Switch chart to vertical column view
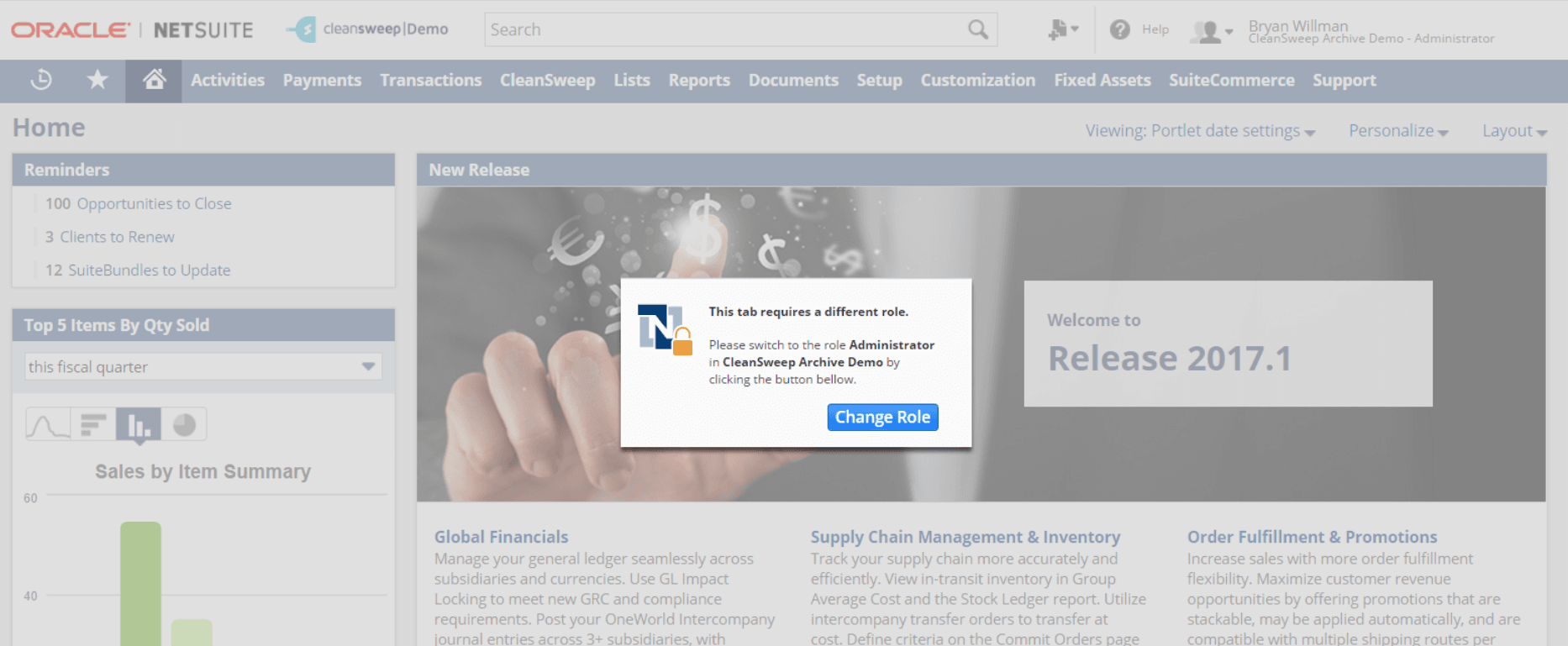Image resolution: width=1568 pixels, height=646 pixels. 139,424
